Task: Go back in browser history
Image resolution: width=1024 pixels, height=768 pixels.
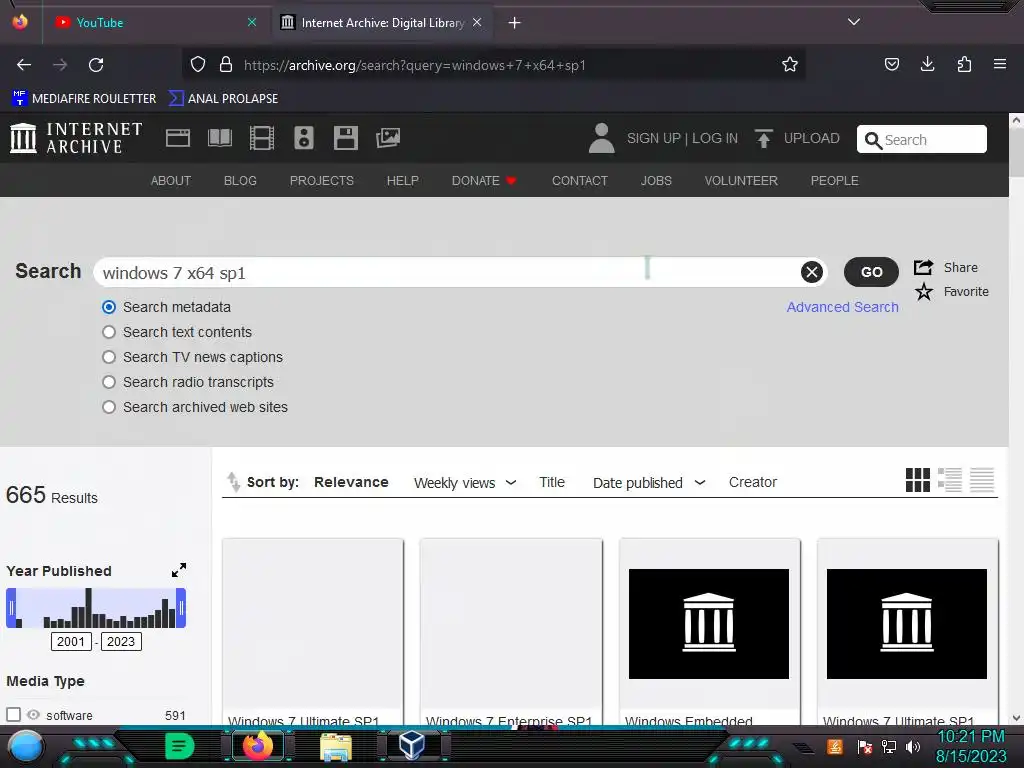Action: [24, 65]
